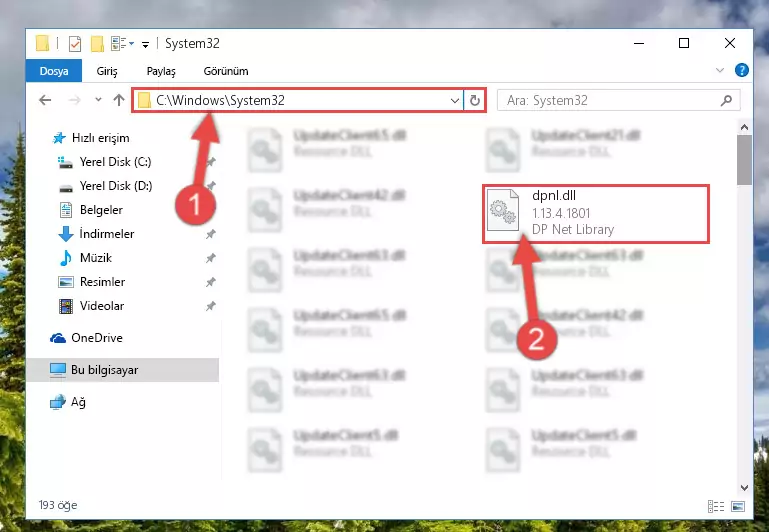Click the Resimler picture icon
This screenshot has width=769, height=532.
click(66, 282)
